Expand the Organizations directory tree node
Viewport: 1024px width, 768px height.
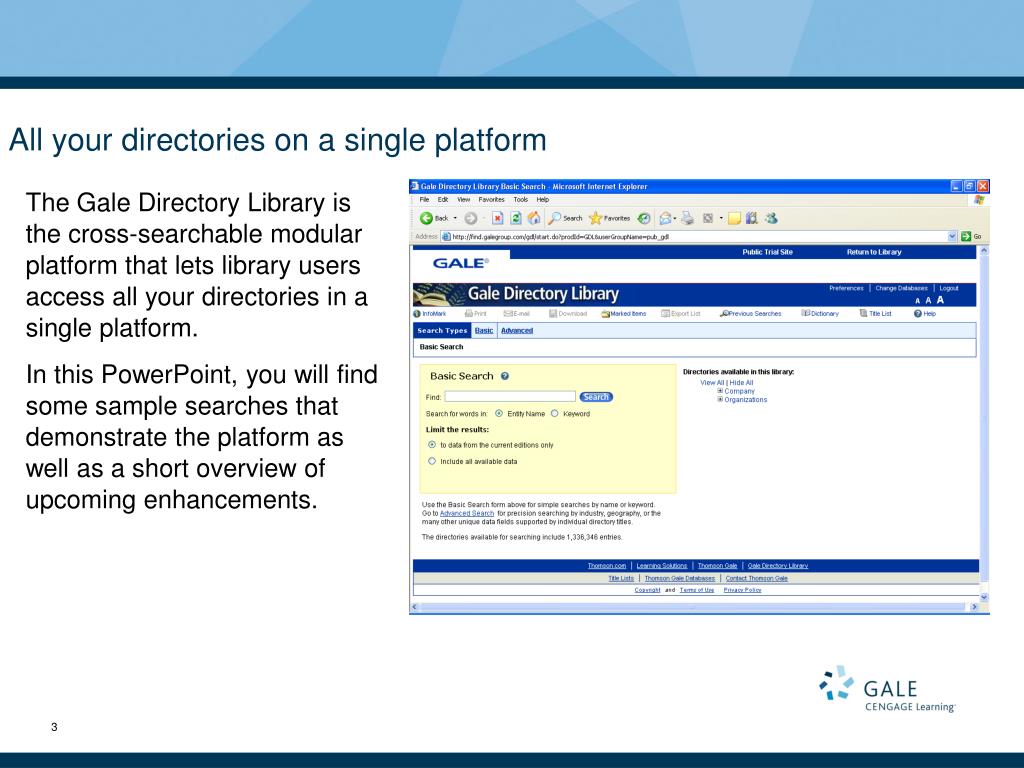(720, 400)
